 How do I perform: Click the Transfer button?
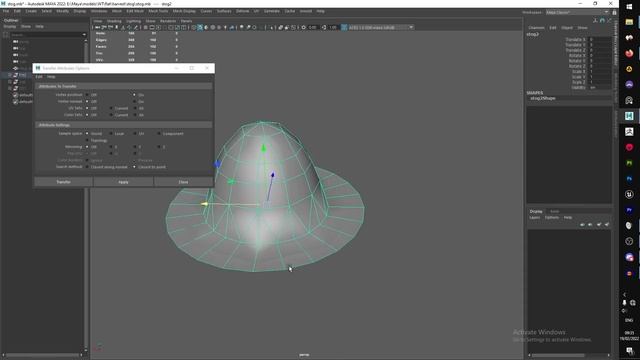tap(63, 182)
